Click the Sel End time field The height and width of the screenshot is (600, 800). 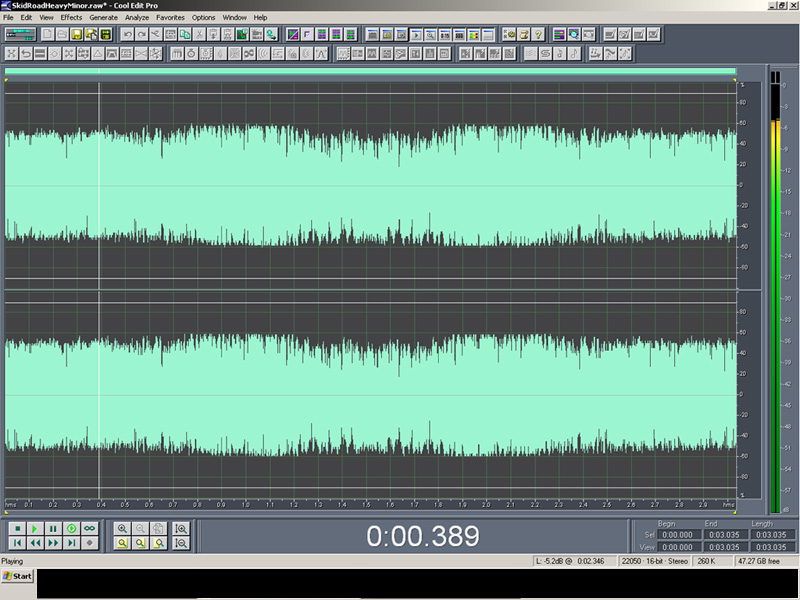(724, 535)
